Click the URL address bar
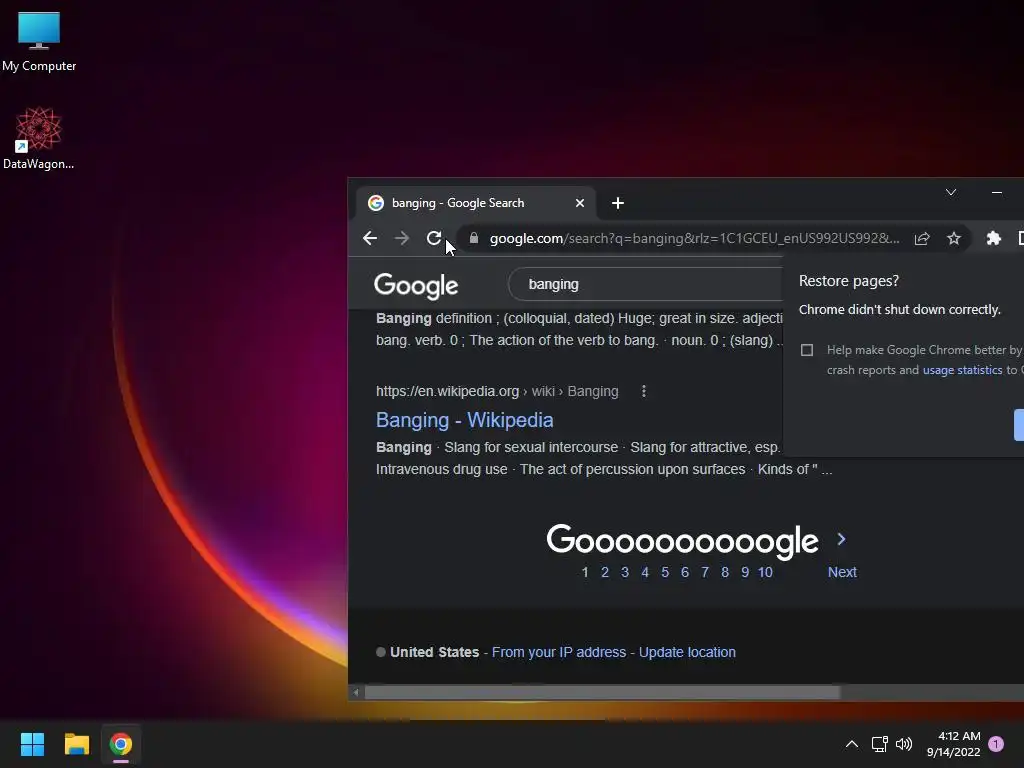Viewport: 1024px width, 768px height. [x=694, y=238]
